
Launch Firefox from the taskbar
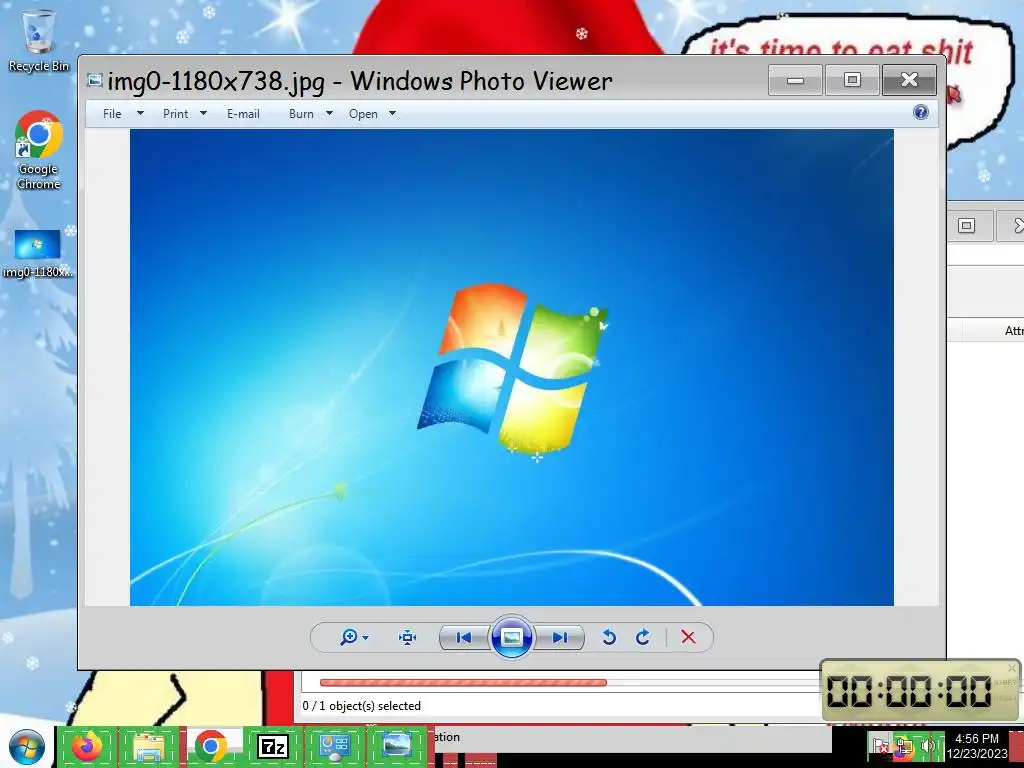pyautogui.click(x=87, y=746)
